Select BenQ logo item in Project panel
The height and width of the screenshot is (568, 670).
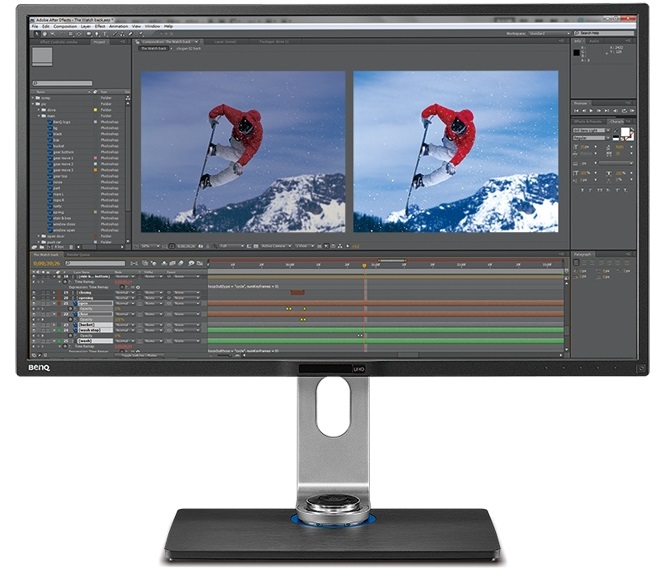coord(60,122)
